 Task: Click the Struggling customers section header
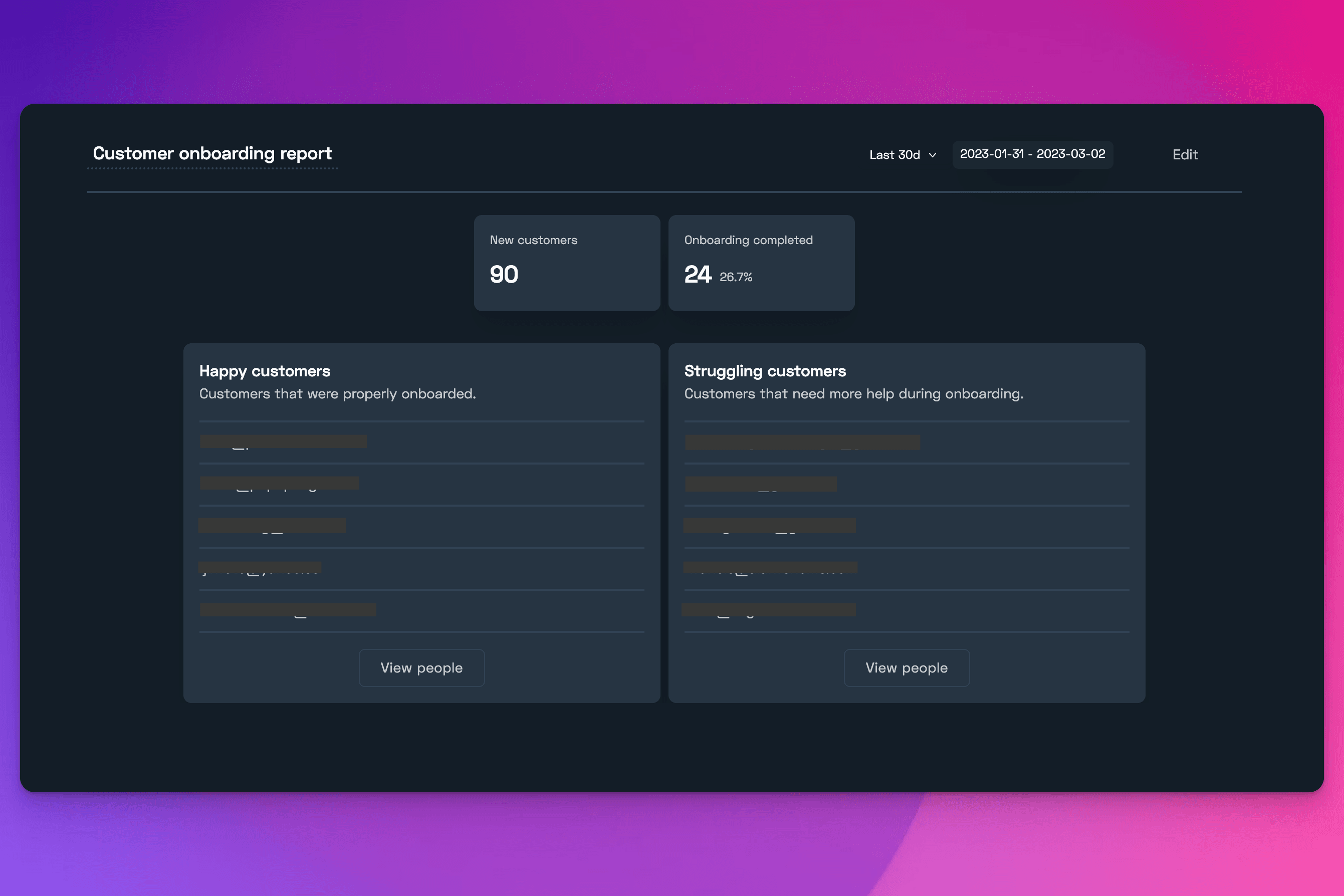[x=765, y=370]
